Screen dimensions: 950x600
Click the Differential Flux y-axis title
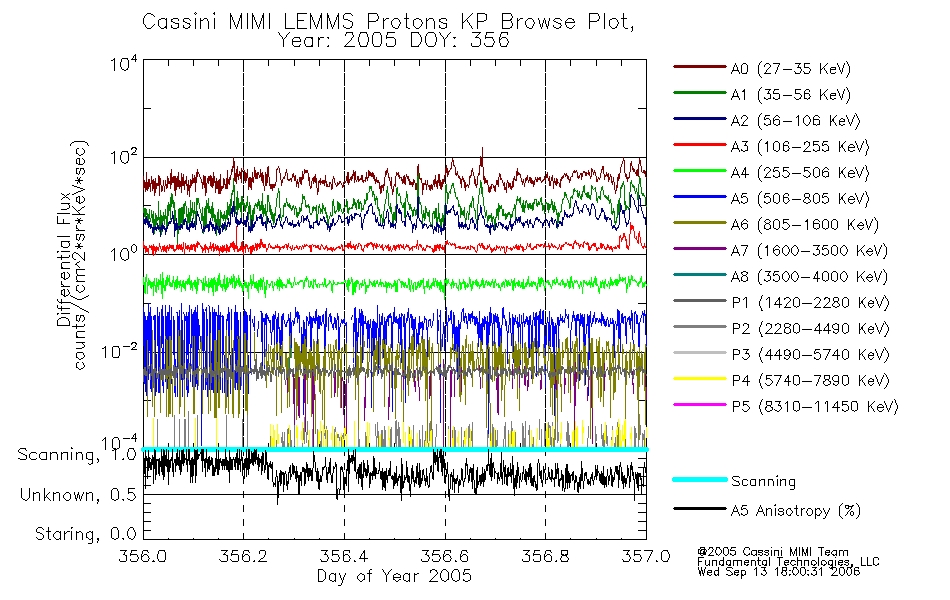pos(64,260)
